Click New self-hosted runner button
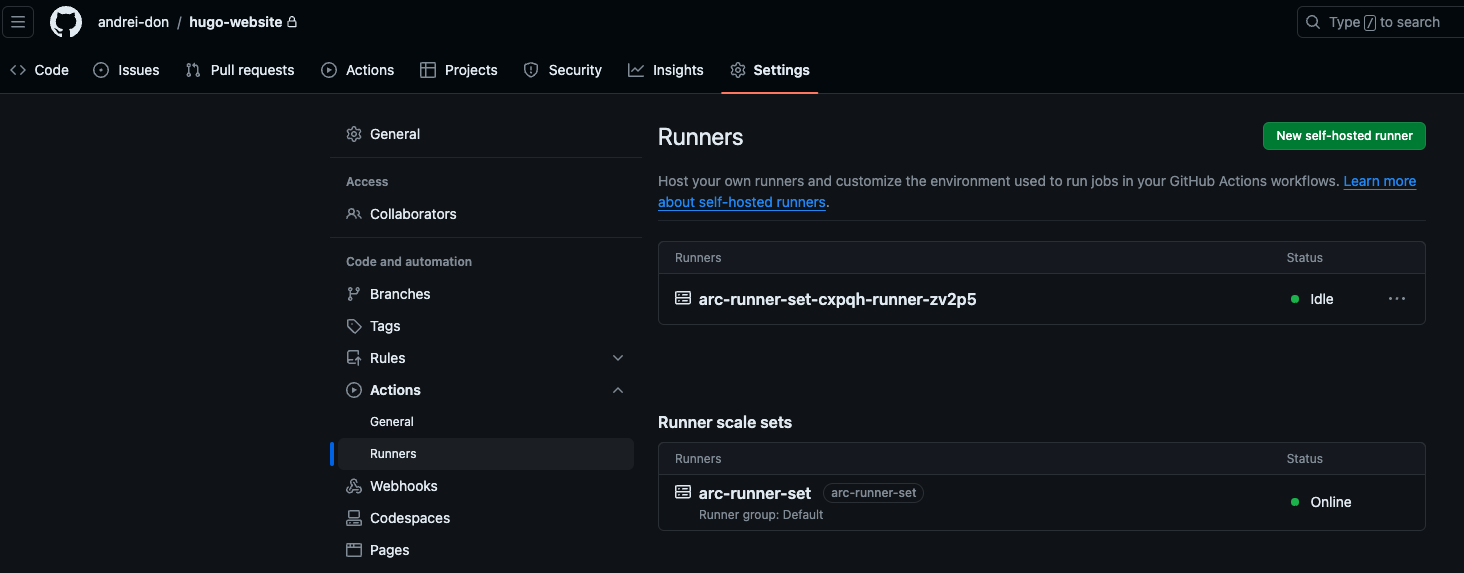Screen dimensions: 1464x573 click(x=1344, y=136)
